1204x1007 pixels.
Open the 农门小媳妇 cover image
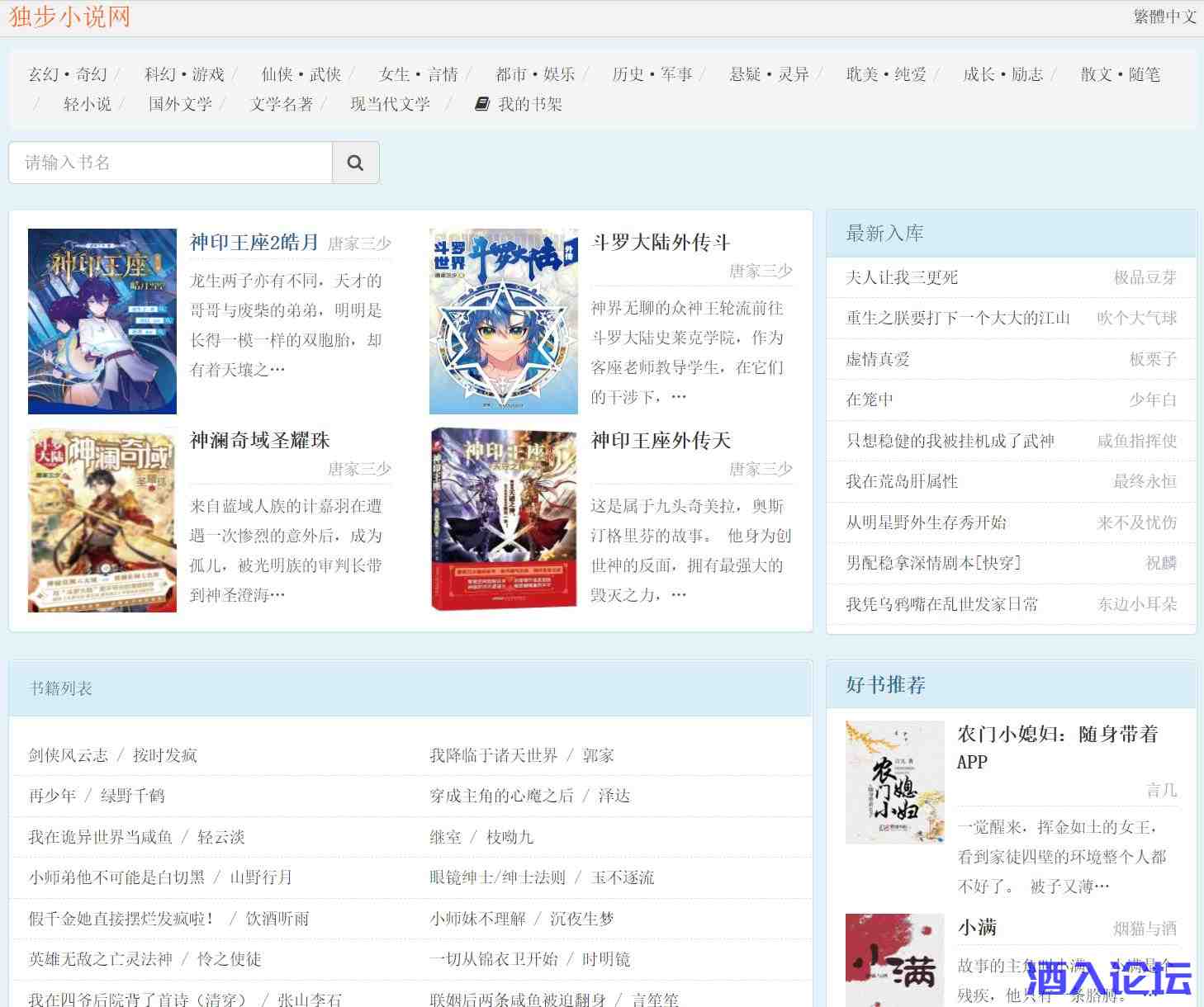(x=895, y=782)
